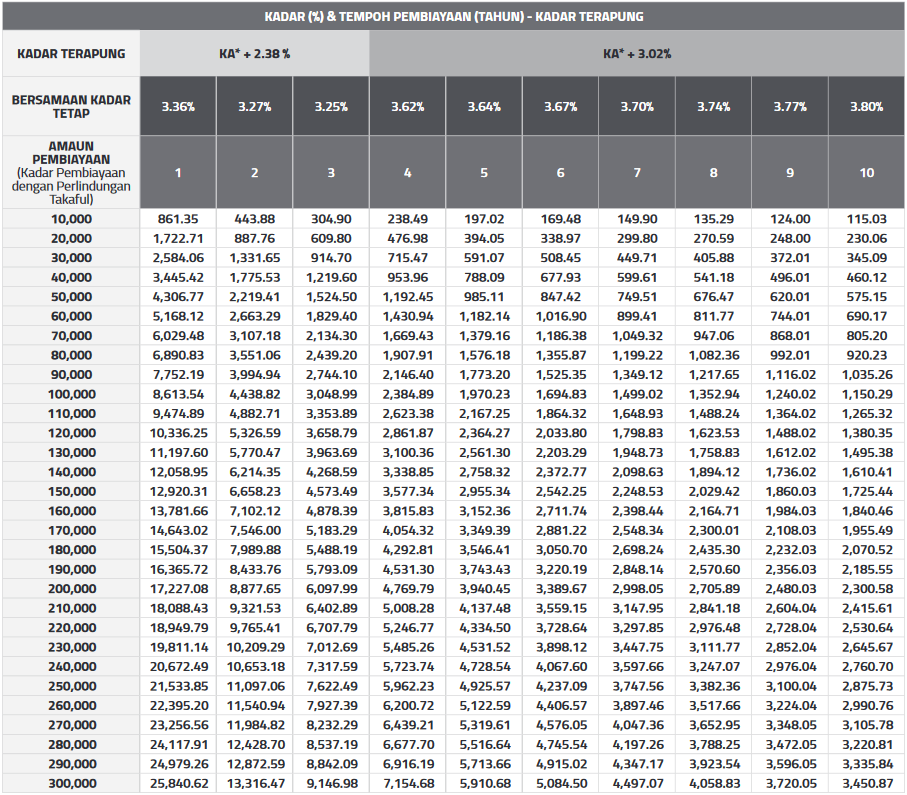Click the 3.36% rate header
The width and height of the screenshot is (907, 795).
tap(177, 104)
